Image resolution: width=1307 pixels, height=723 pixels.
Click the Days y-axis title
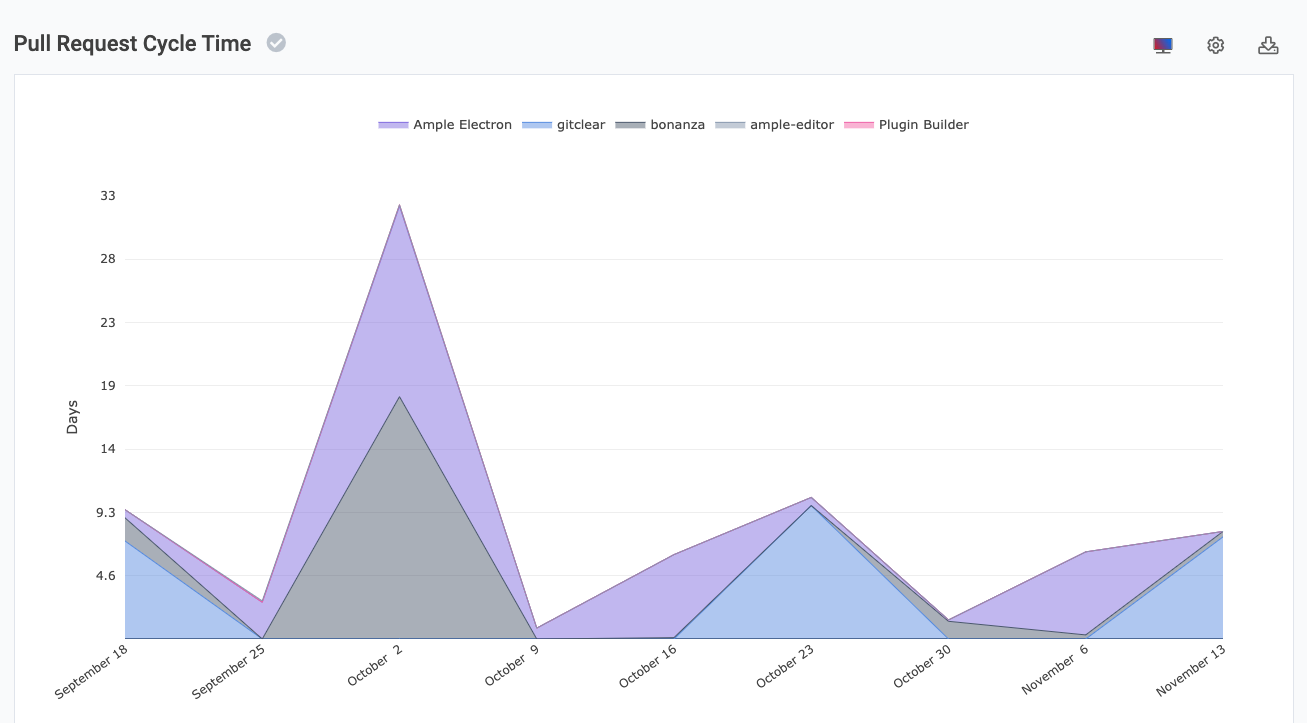click(72, 417)
